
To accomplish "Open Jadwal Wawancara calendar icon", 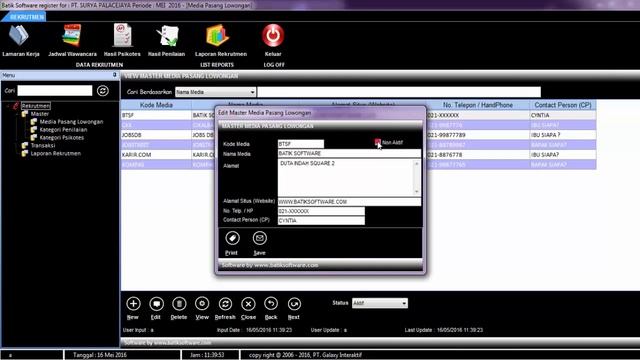I will coord(72,36).
